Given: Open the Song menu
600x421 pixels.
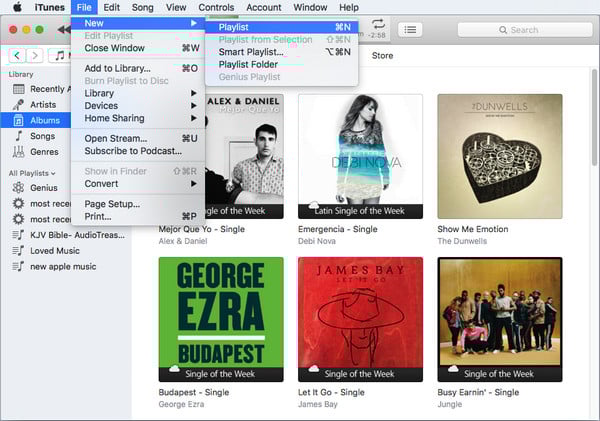Looking at the screenshot, I should coord(142,7).
